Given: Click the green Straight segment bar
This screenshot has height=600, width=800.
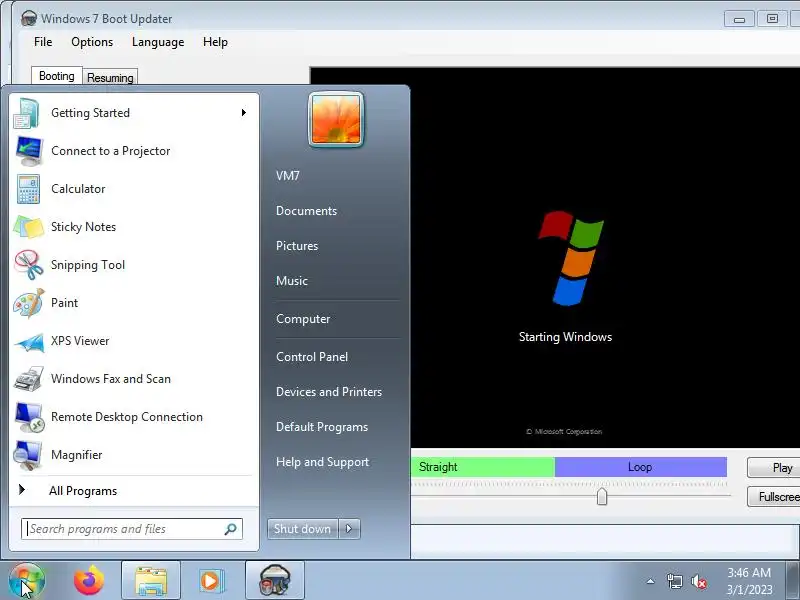Looking at the screenshot, I should click(x=483, y=467).
